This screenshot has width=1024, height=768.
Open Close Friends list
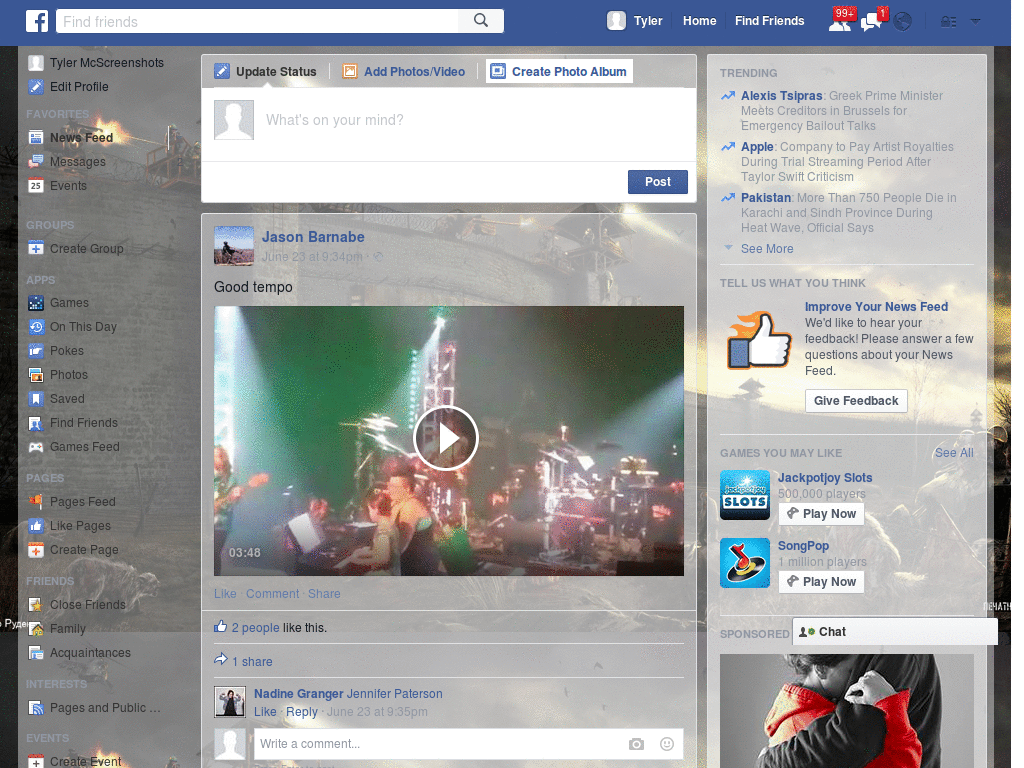point(77,605)
